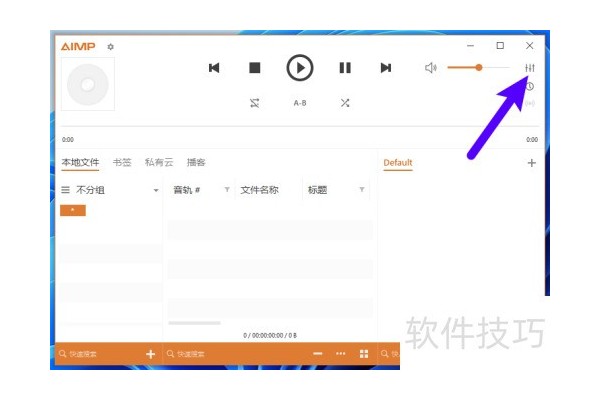Open more options three-dots menu
Image resolution: width=600 pixels, height=400 pixels.
(341, 354)
